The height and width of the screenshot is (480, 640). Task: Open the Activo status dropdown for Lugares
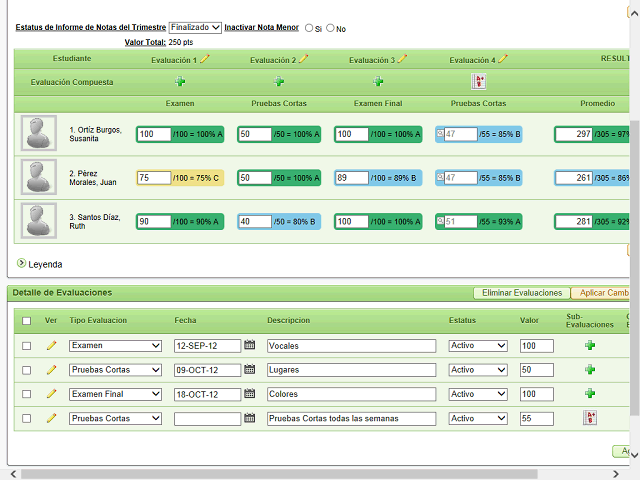[x=477, y=370]
